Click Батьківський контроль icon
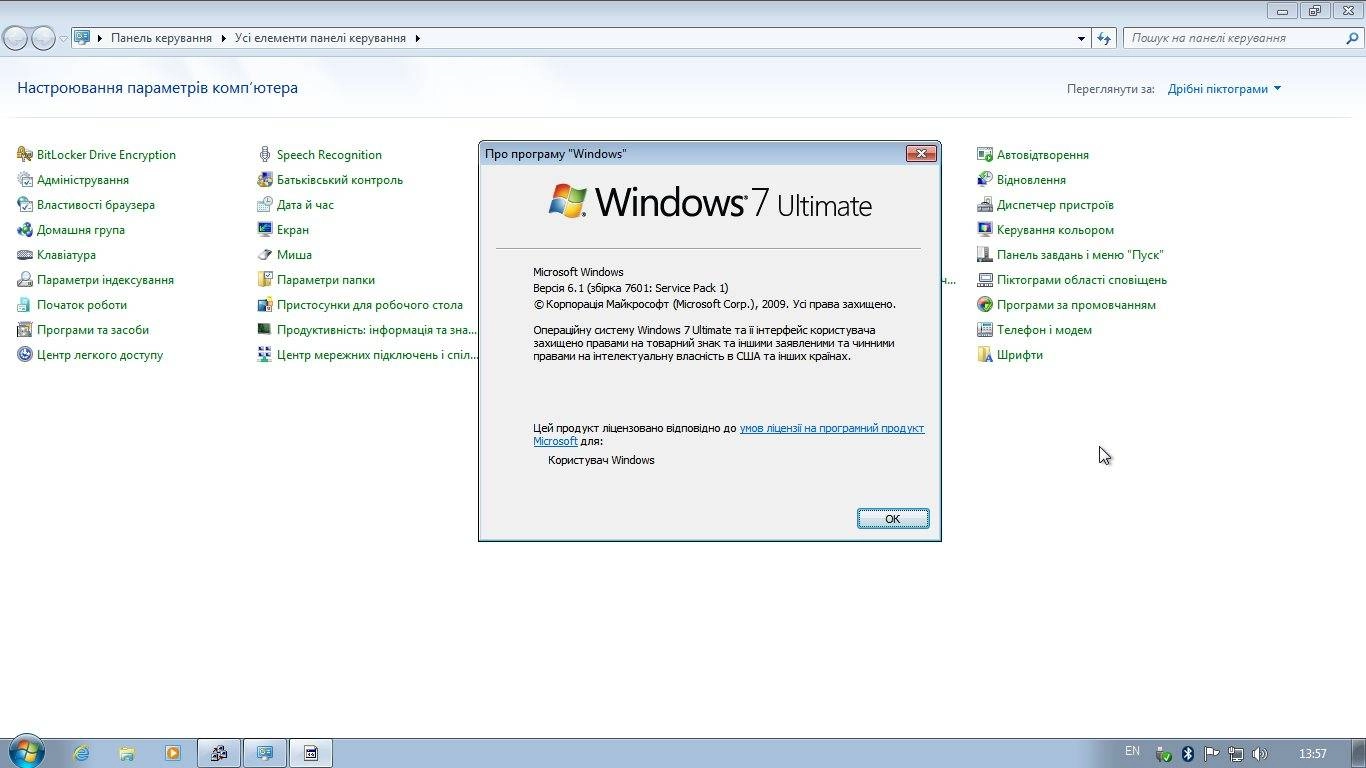 tap(265, 180)
